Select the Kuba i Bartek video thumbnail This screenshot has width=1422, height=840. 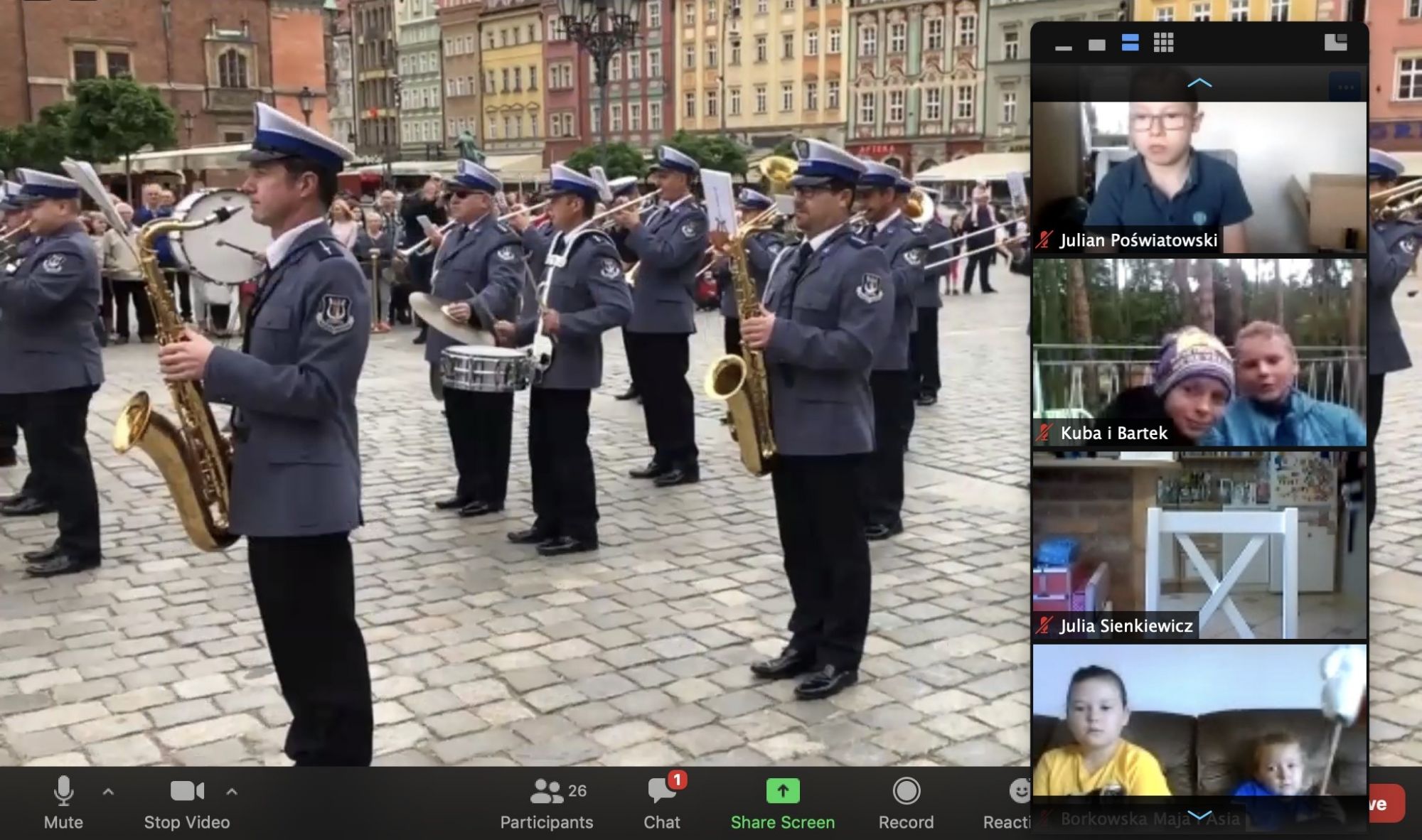click(1199, 352)
